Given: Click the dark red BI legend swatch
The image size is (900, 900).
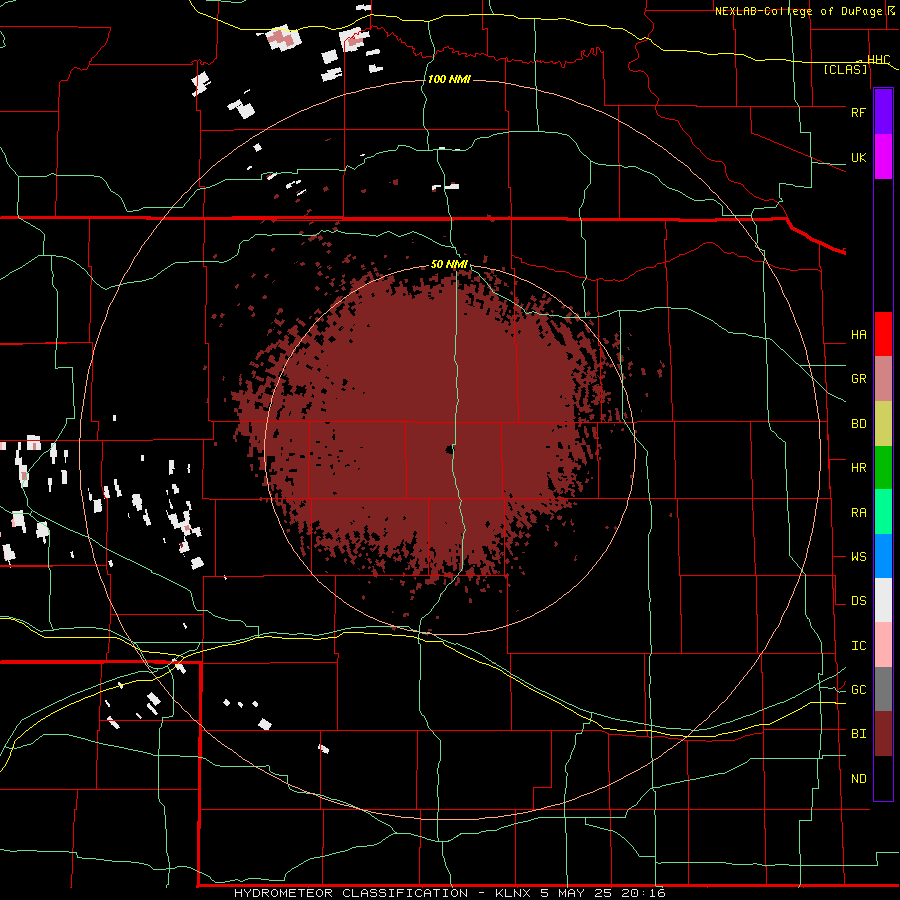Looking at the screenshot, I should 883,734.
